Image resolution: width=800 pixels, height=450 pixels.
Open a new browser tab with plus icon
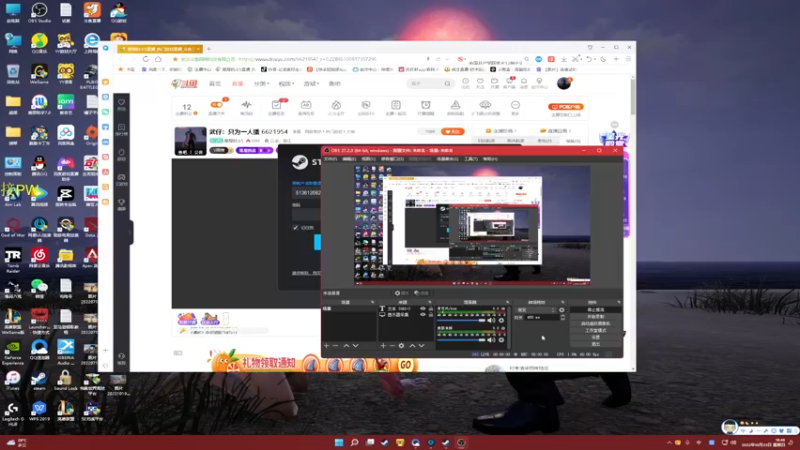209,49
